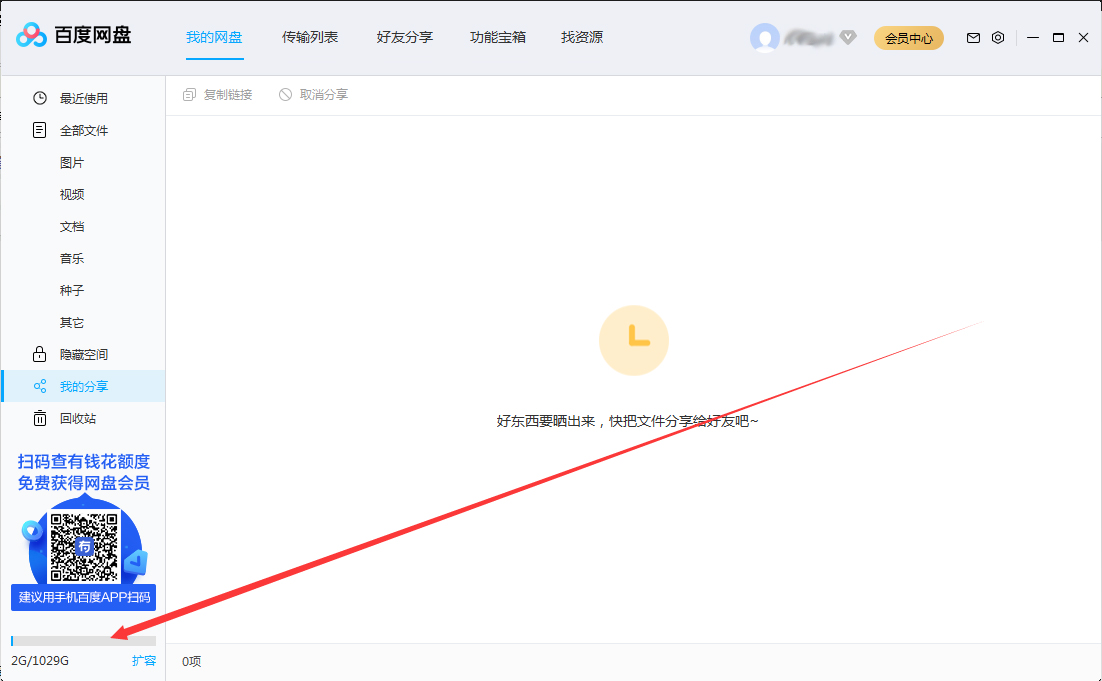Expand the membership level chevron beside username
This screenshot has height=681, width=1102.
(847, 37)
